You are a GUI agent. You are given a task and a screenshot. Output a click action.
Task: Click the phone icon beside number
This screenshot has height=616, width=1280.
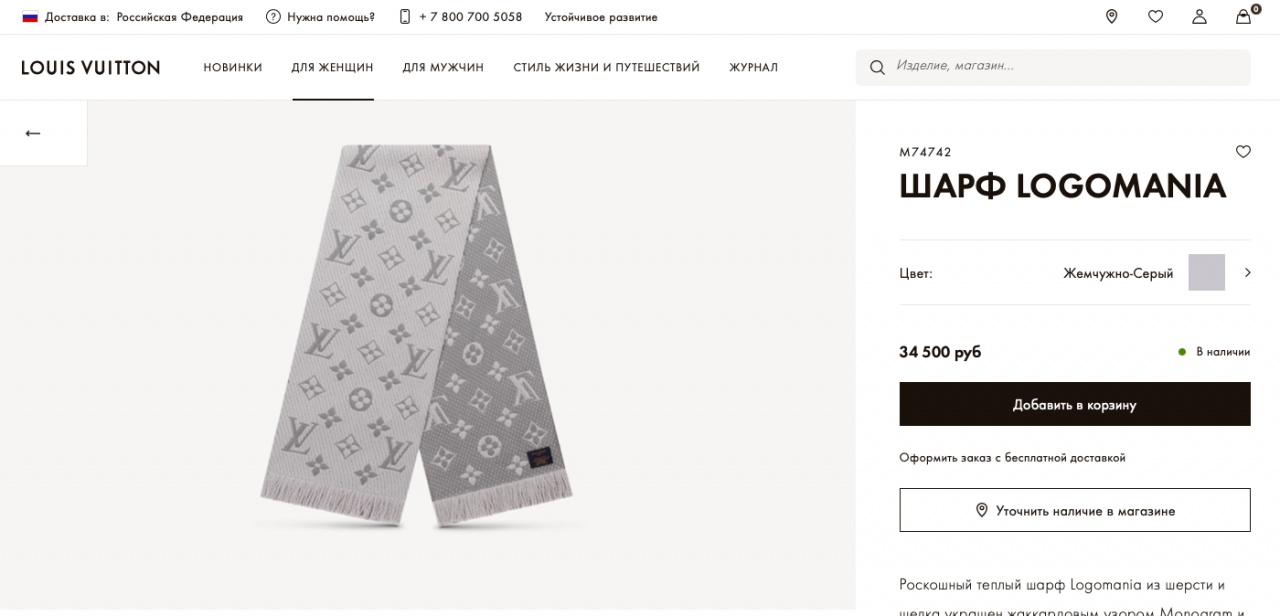(x=405, y=17)
